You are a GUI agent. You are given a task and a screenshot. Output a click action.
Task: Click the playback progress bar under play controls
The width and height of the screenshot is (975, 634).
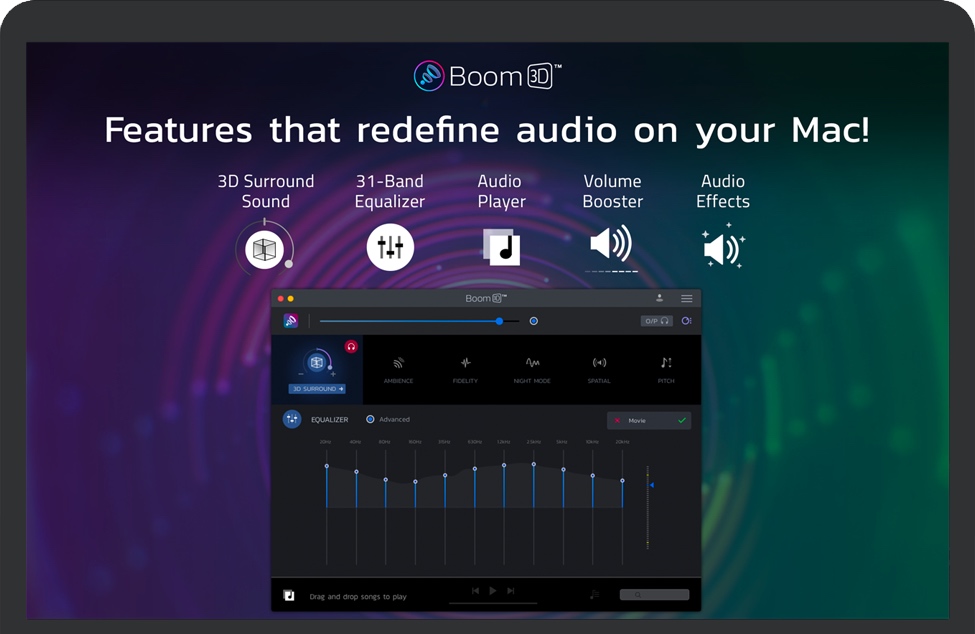coord(493,603)
